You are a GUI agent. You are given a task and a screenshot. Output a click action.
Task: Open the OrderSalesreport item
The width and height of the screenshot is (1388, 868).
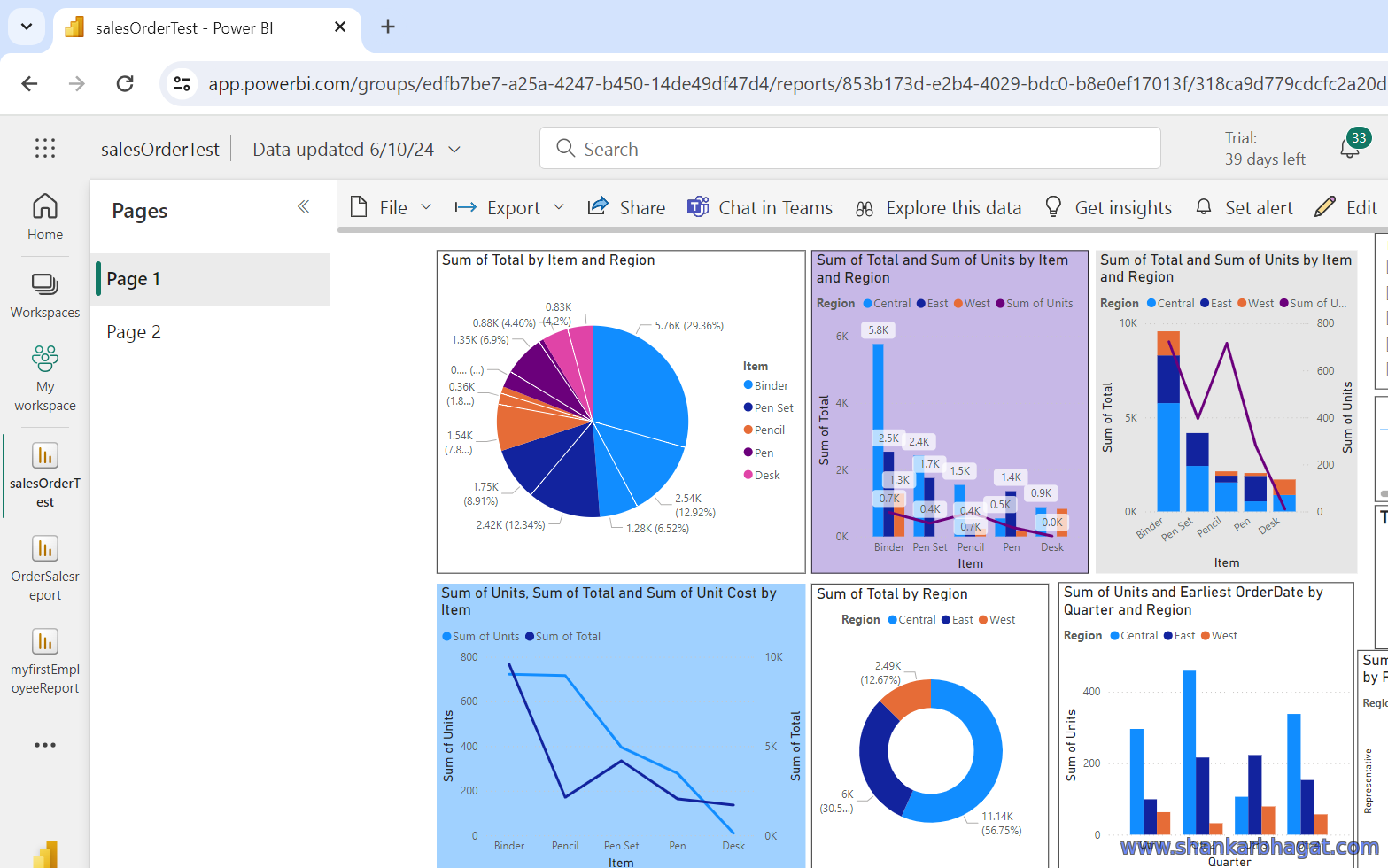[x=45, y=567]
